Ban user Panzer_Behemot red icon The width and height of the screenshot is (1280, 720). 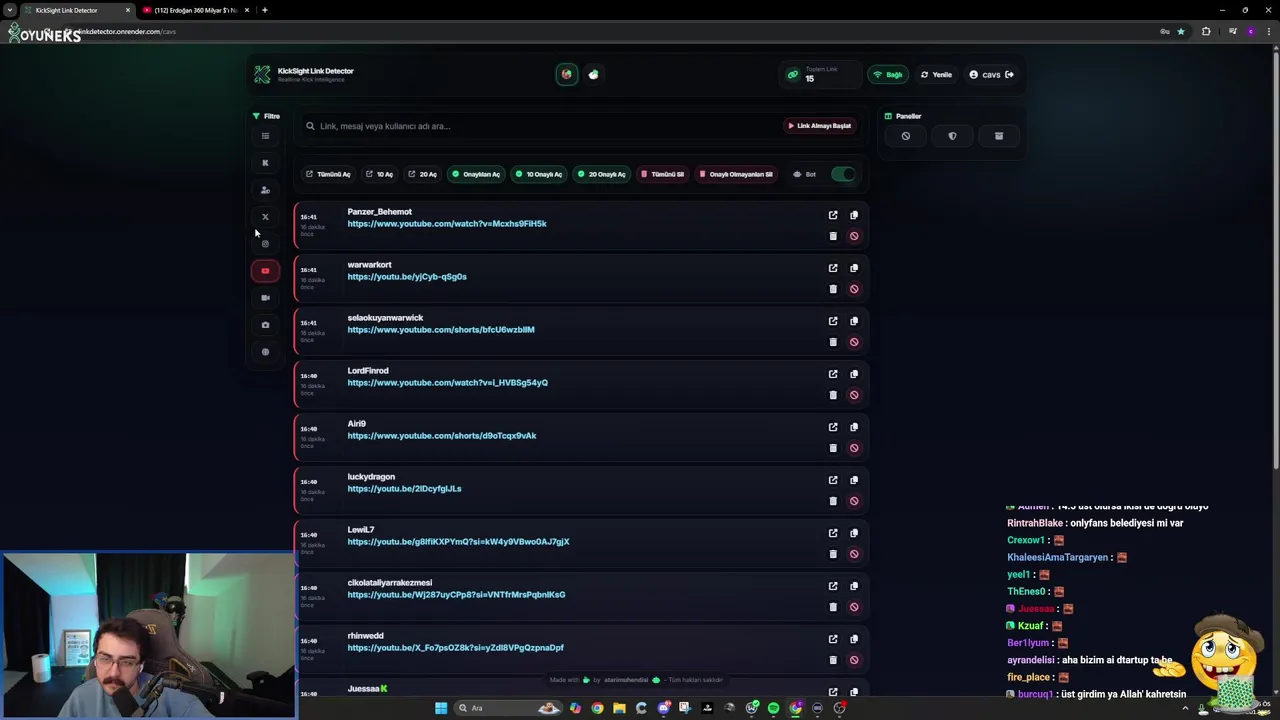[x=854, y=236]
